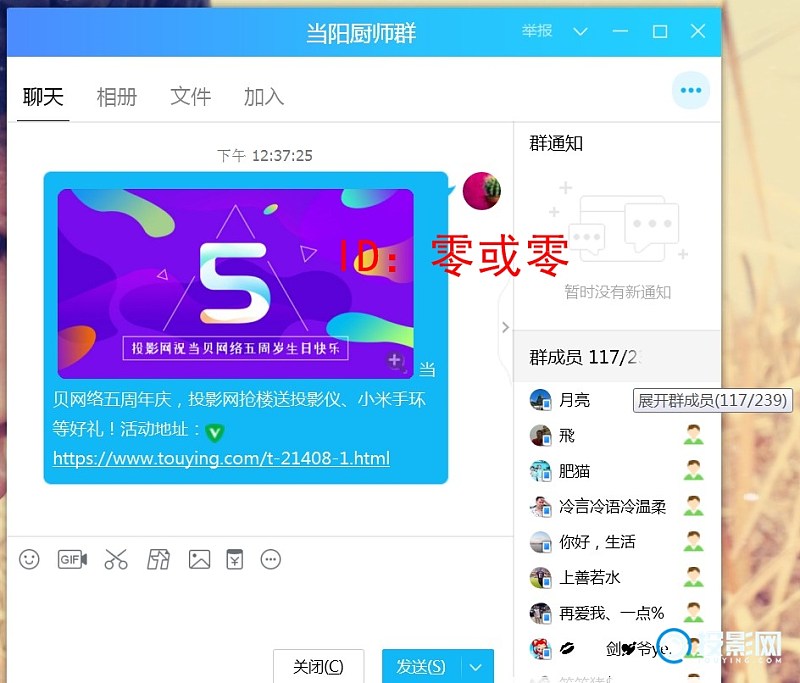
Task: Open the three-dot group options button
Action: 691,90
